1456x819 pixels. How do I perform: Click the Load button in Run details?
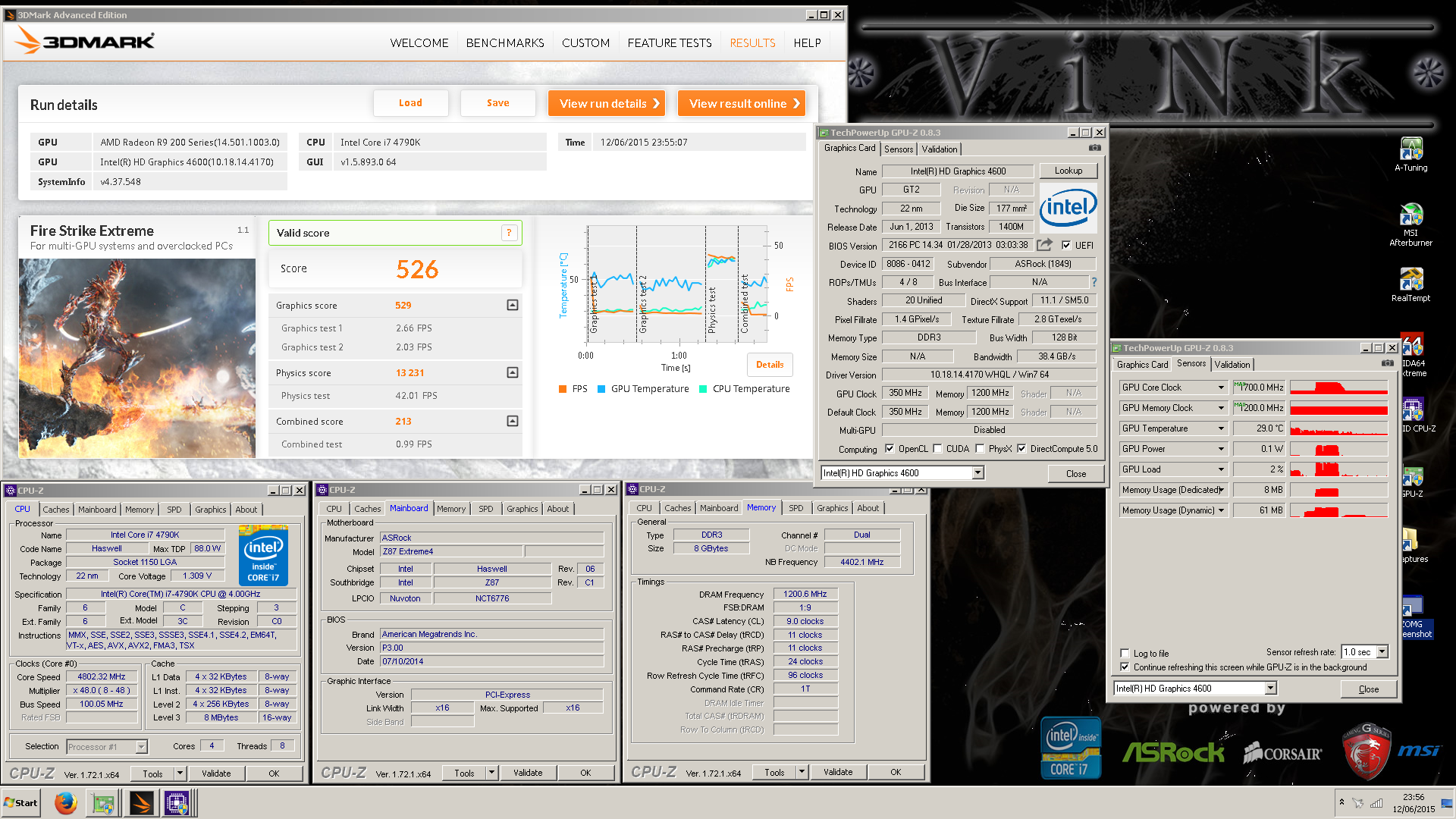pos(410,103)
